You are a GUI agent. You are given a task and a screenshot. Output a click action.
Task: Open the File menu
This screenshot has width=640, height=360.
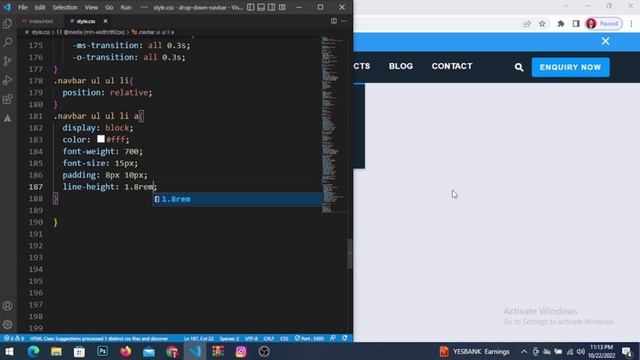[x=23, y=7]
